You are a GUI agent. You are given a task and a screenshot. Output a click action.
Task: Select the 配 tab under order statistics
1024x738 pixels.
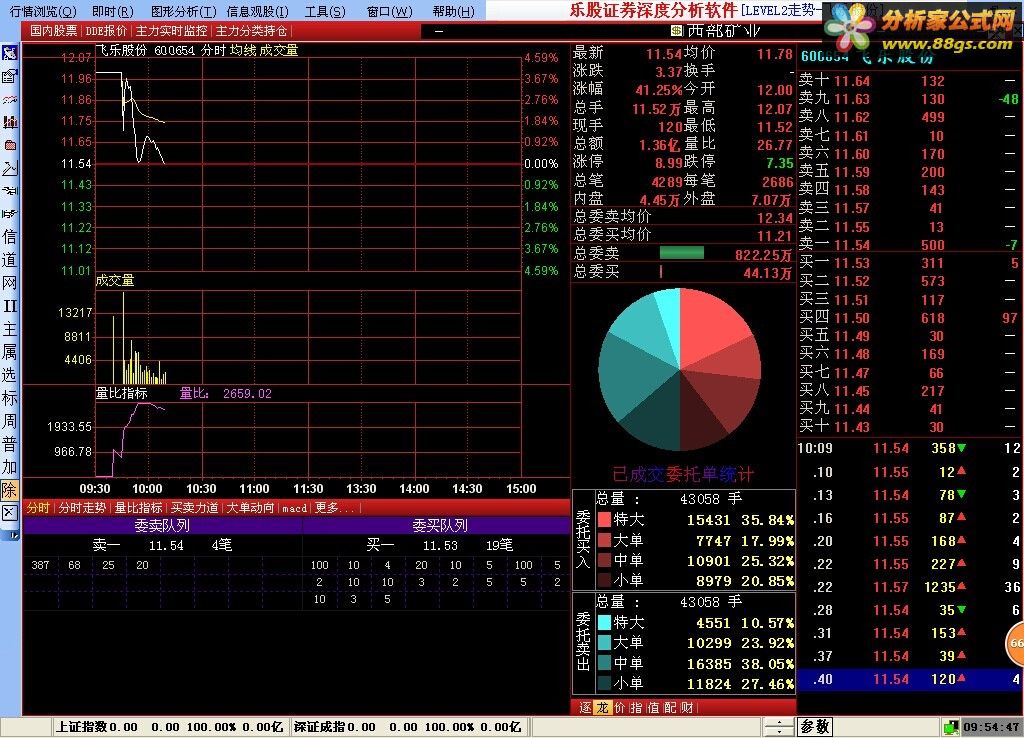tap(669, 707)
